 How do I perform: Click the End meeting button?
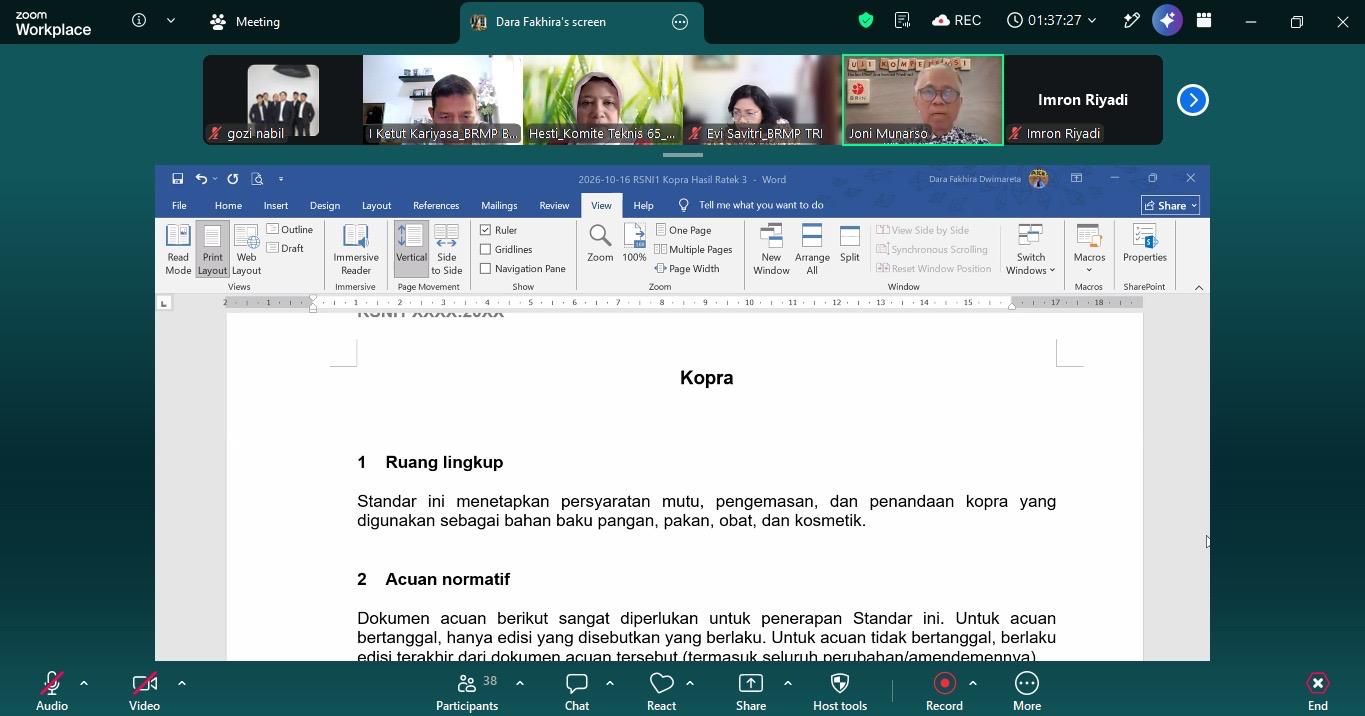click(1318, 691)
